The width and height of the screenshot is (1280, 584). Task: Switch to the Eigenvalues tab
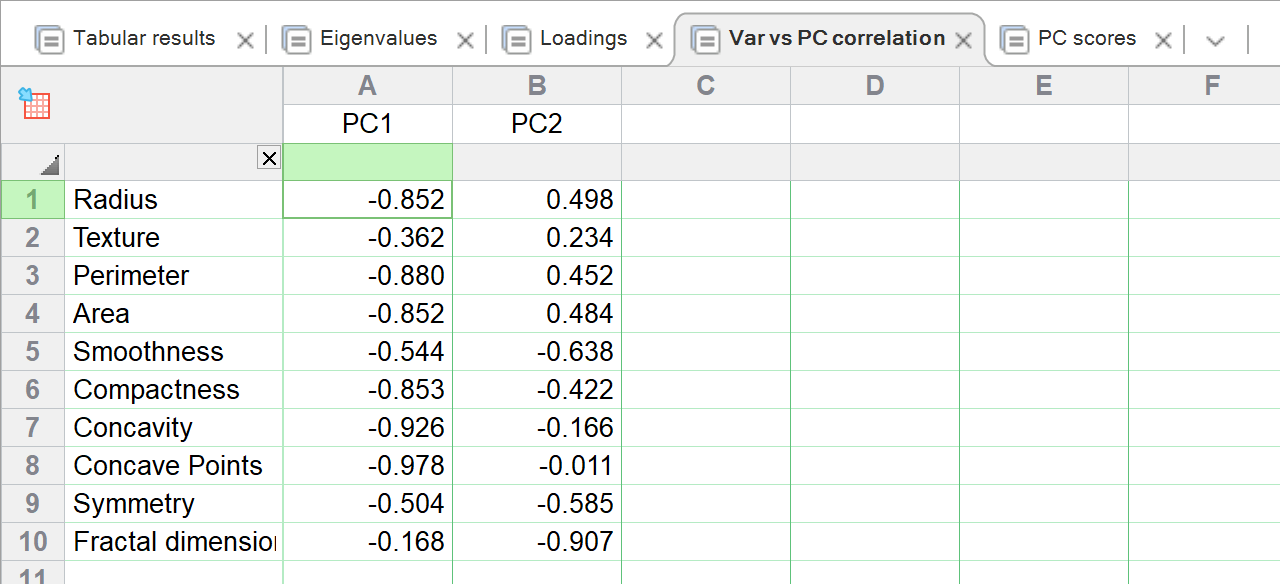tap(378, 39)
